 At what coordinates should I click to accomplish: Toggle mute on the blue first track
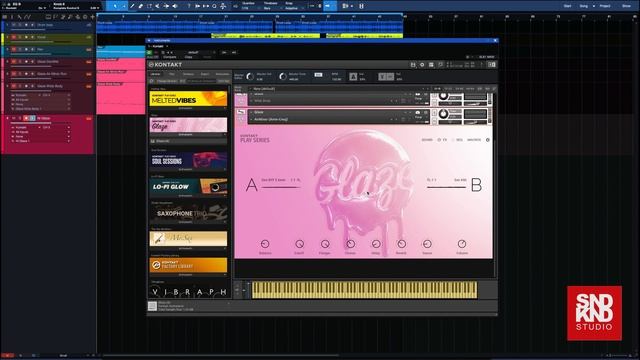[13, 25]
